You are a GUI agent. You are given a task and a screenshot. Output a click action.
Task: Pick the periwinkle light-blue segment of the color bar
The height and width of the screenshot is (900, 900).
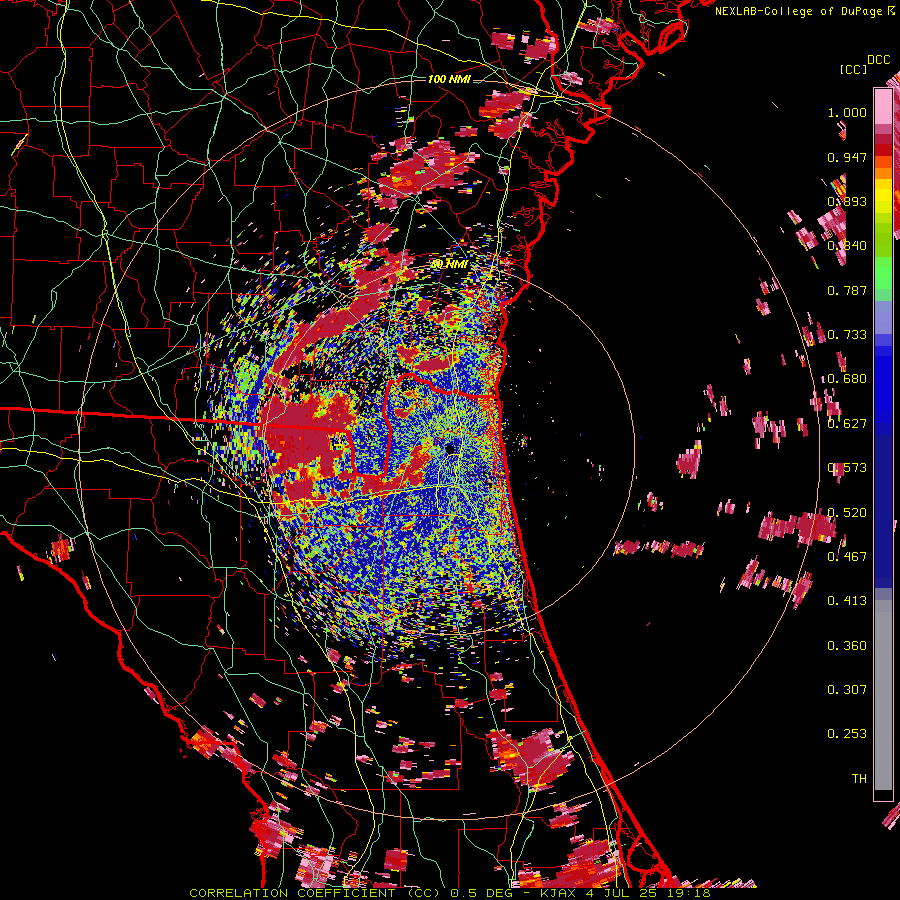point(883,317)
